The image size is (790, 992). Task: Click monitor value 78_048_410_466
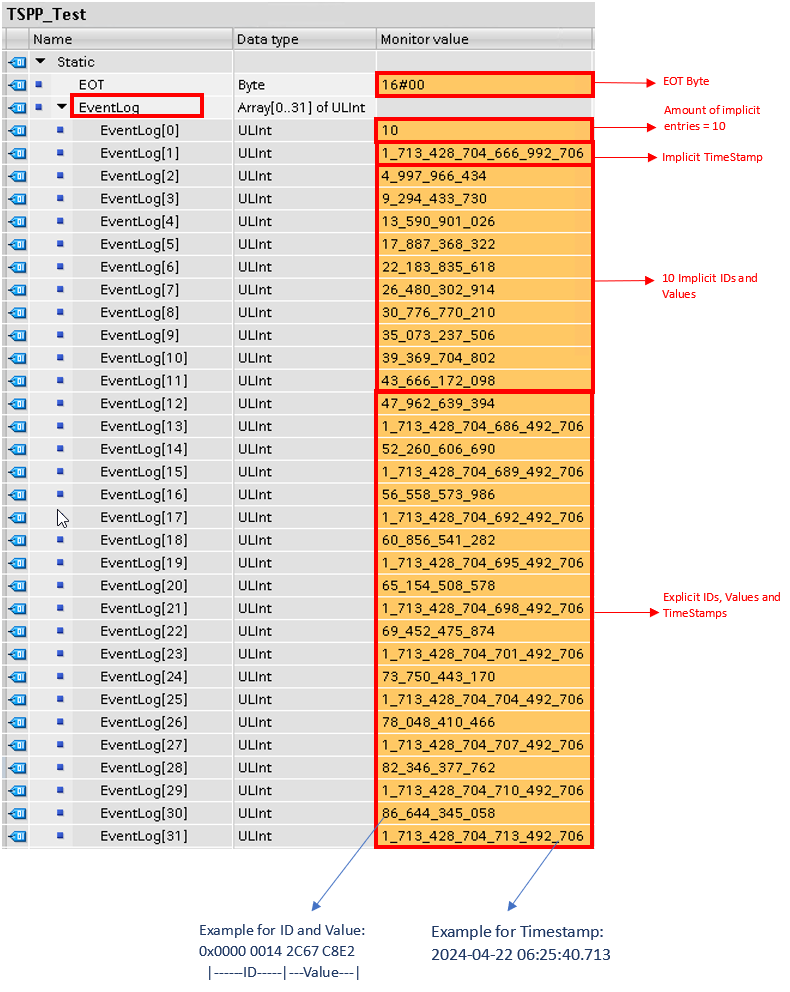coord(484,722)
